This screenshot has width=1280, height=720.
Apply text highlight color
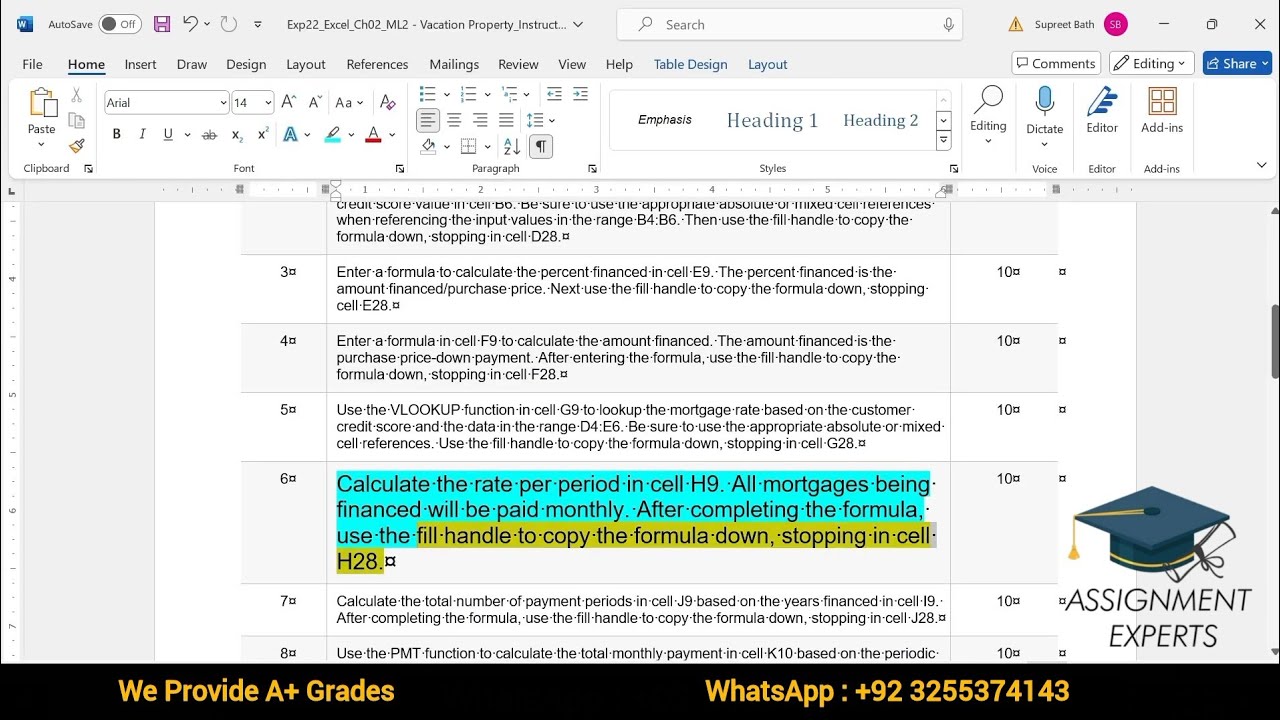(x=332, y=134)
